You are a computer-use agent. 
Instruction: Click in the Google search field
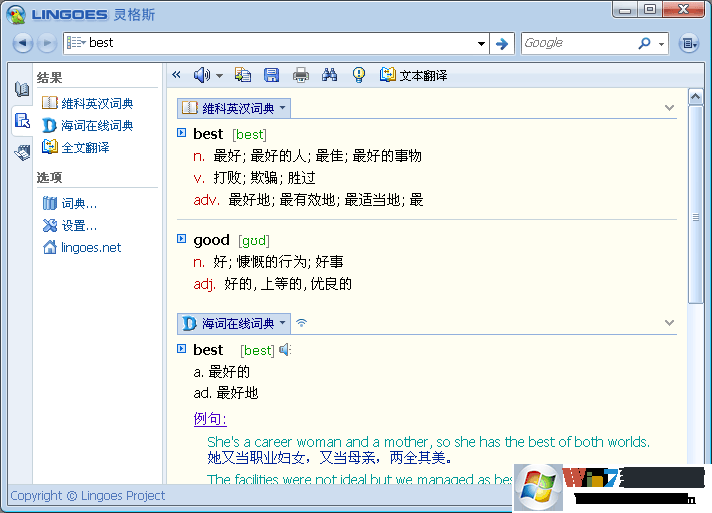[578, 43]
